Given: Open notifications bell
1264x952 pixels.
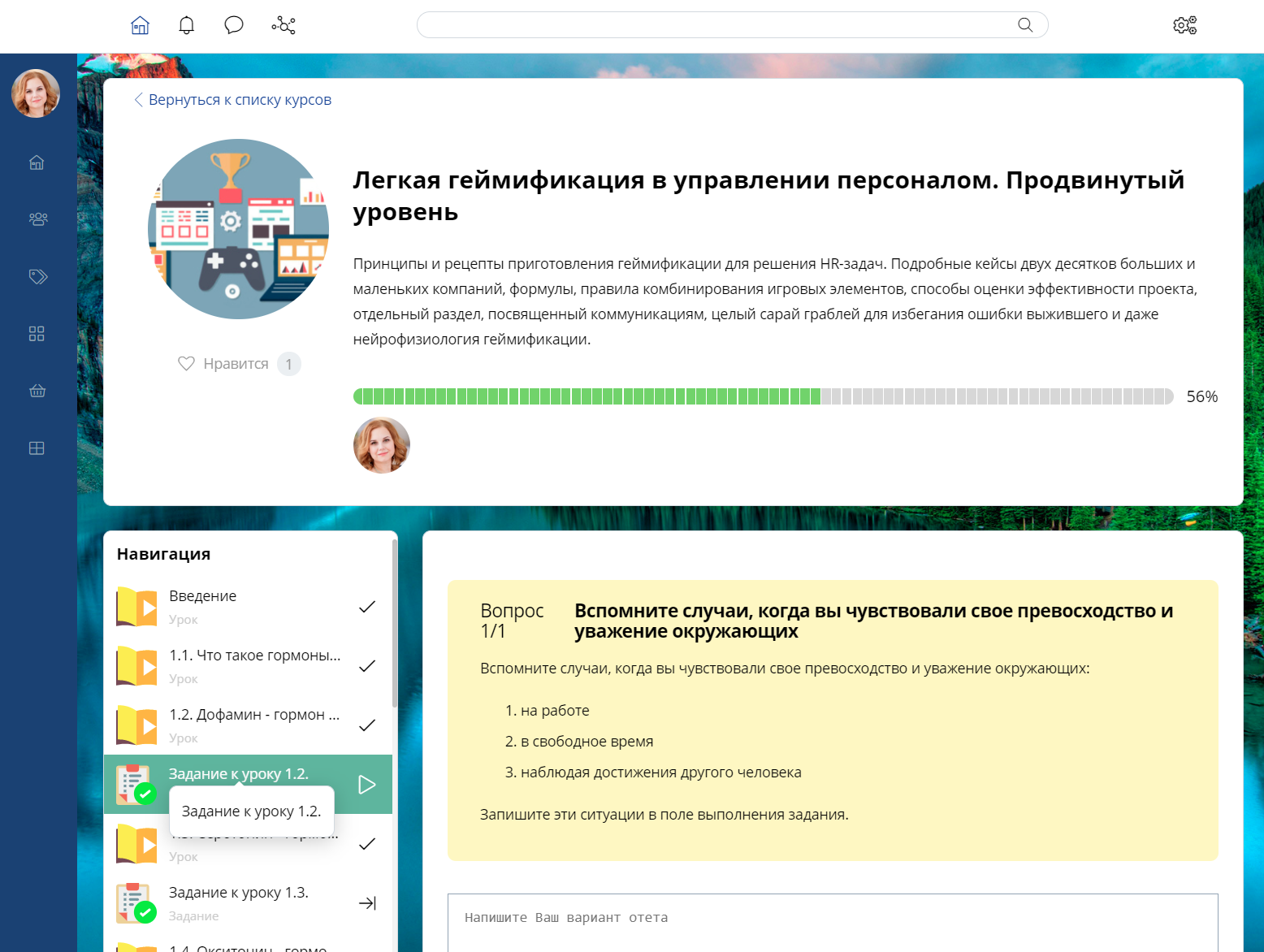Looking at the screenshot, I should point(187,25).
